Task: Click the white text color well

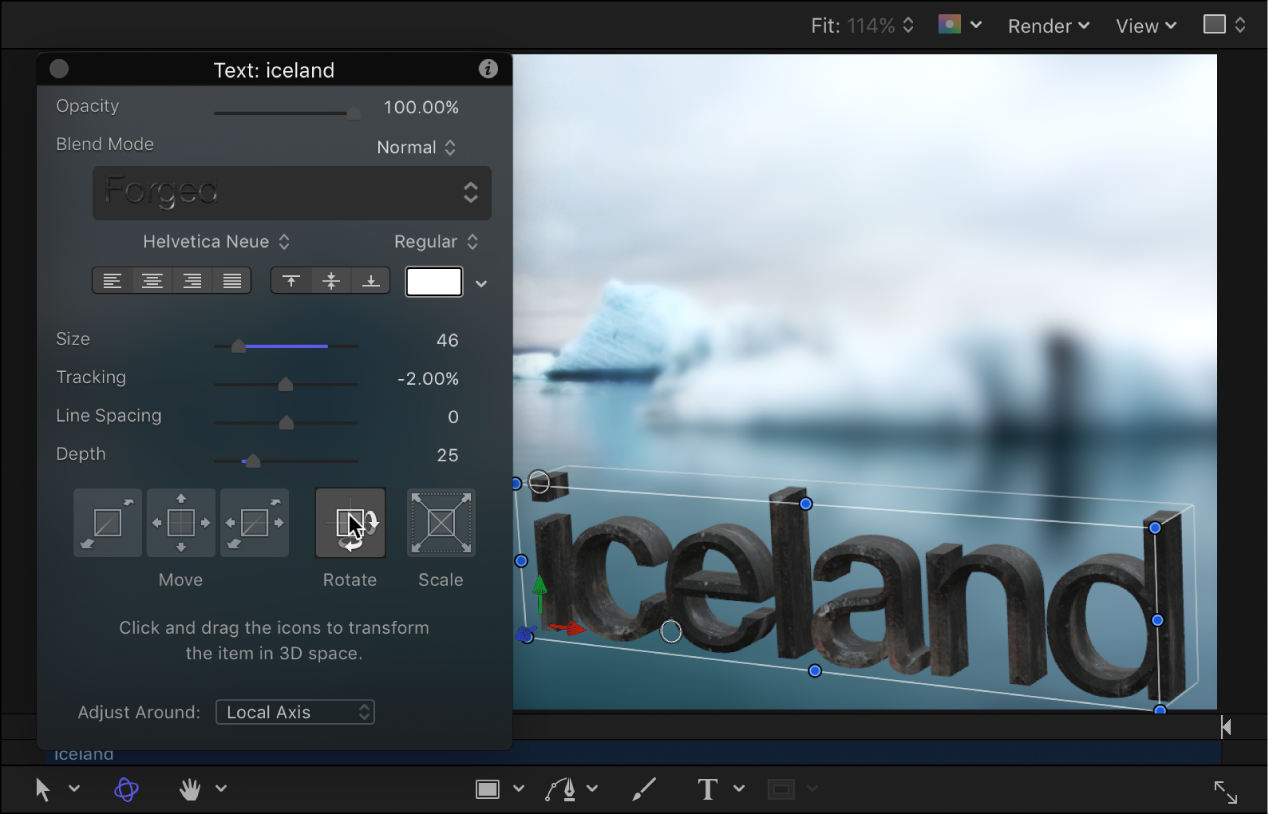Action: [433, 281]
